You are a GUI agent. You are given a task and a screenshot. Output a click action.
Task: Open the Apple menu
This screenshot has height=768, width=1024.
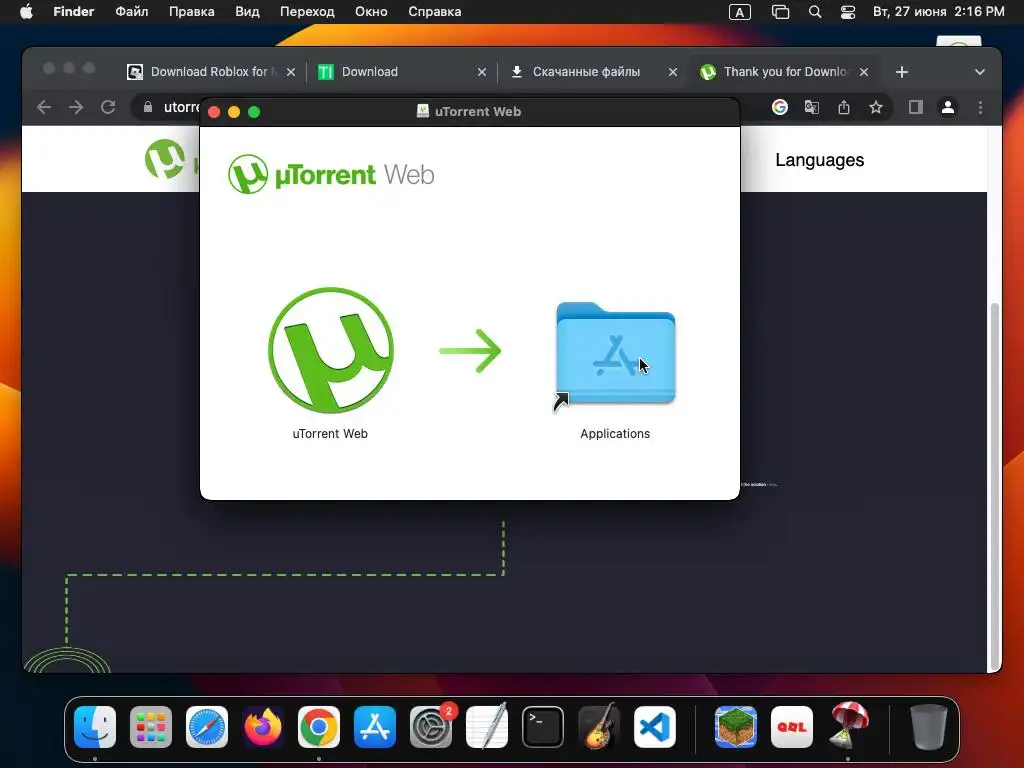click(26, 12)
